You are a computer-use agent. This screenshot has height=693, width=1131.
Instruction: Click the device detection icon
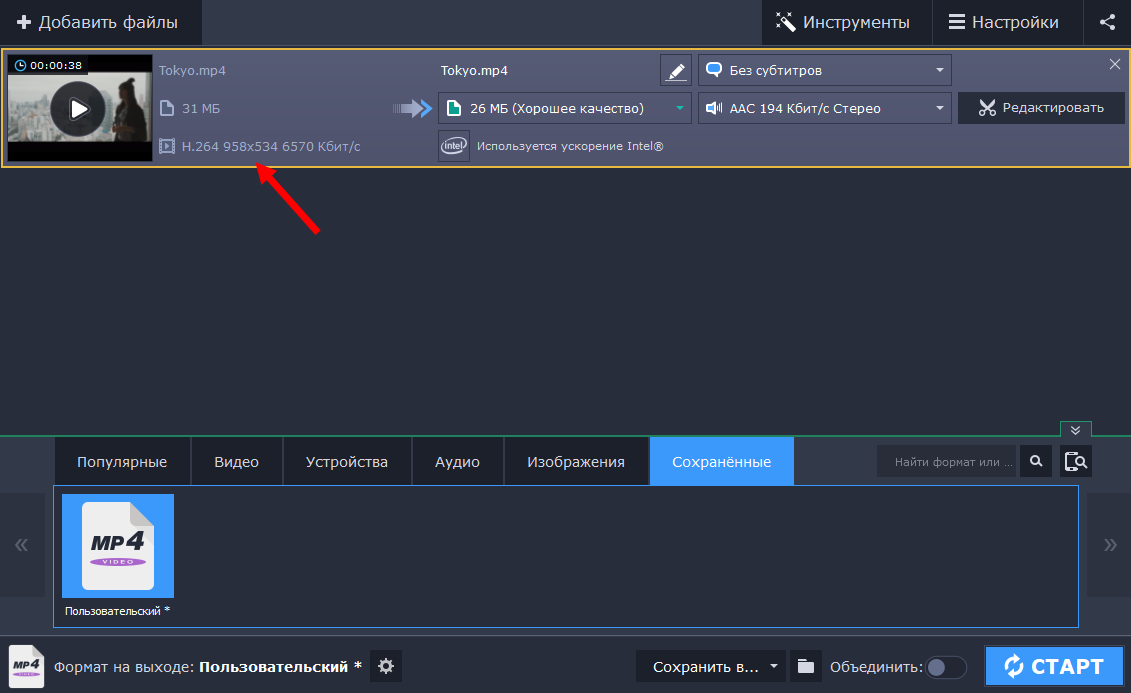[x=1076, y=461]
